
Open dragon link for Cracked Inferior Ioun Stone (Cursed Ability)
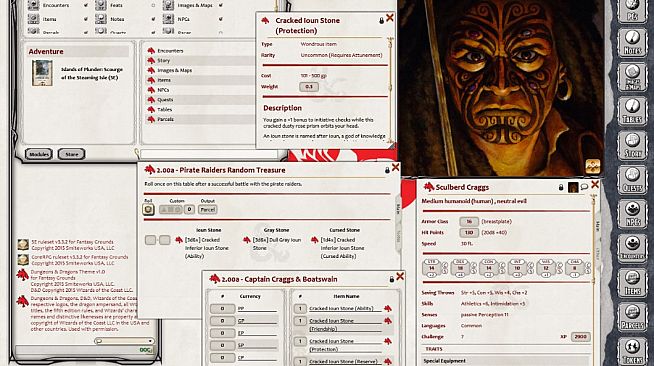314,240
